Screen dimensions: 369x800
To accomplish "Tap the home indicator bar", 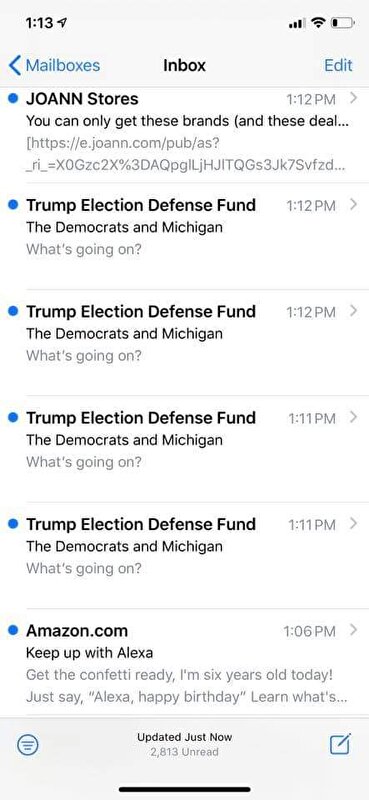I will [184, 790].
